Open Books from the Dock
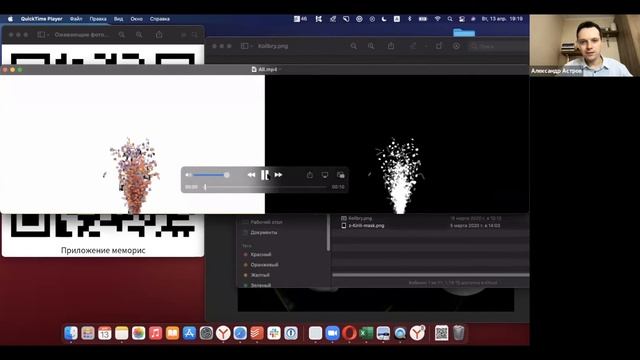The image size is (640, 360). (172, 333)
